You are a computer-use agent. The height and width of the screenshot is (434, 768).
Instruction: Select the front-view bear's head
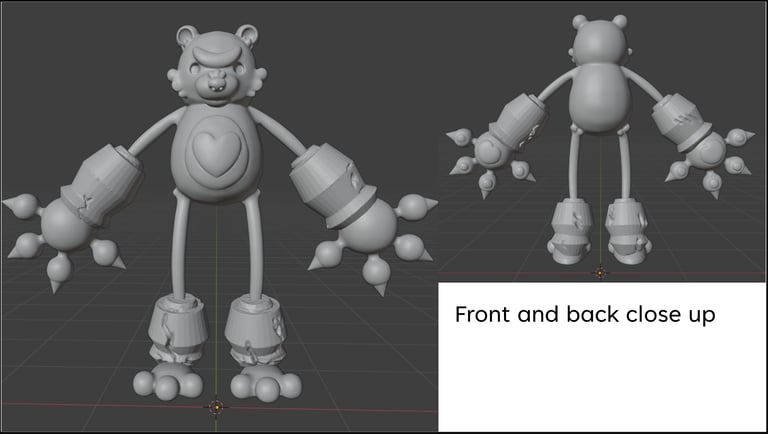(217, 66)
